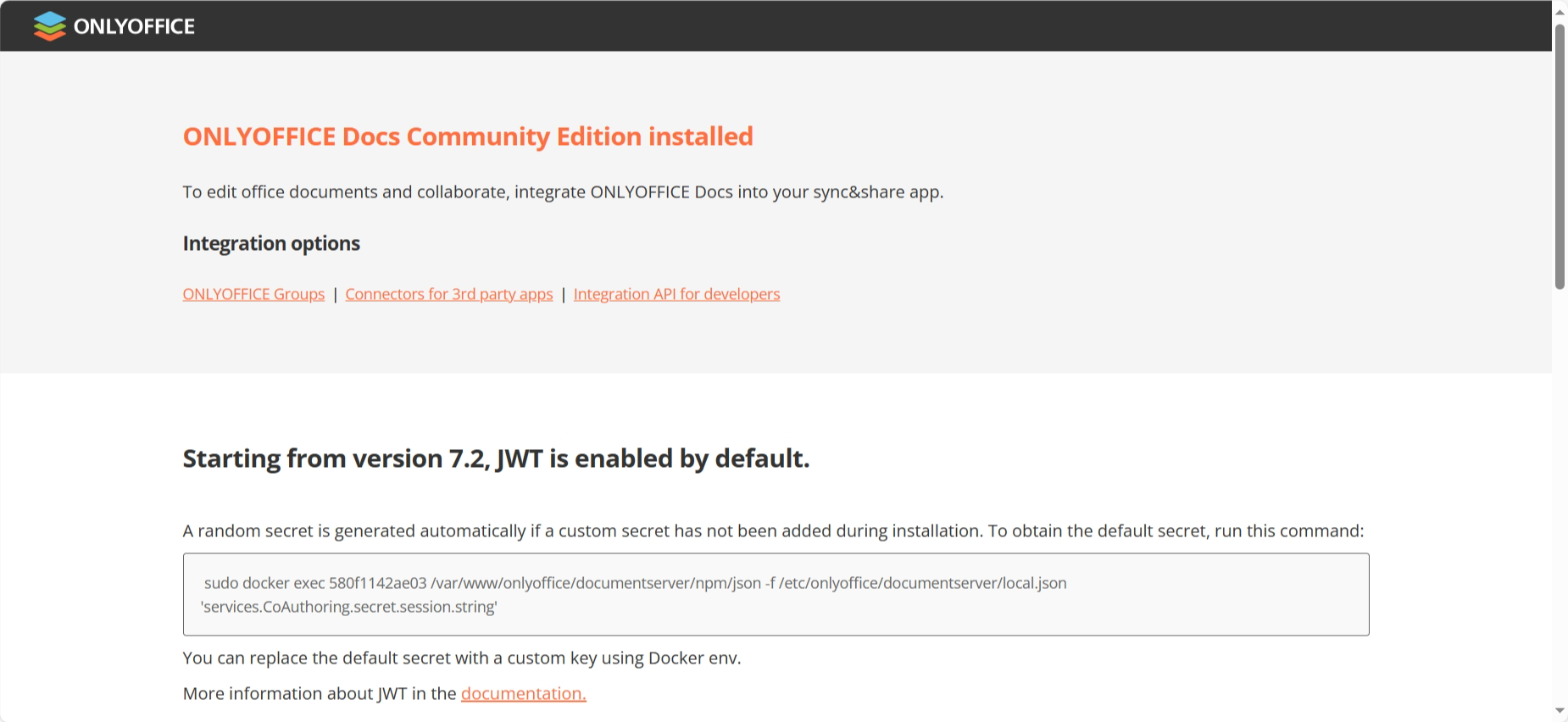Click the vertical scrollbar thumb
Image resolution: width=1568 pixels, height=722 pixels.
tap(1560, 157)
